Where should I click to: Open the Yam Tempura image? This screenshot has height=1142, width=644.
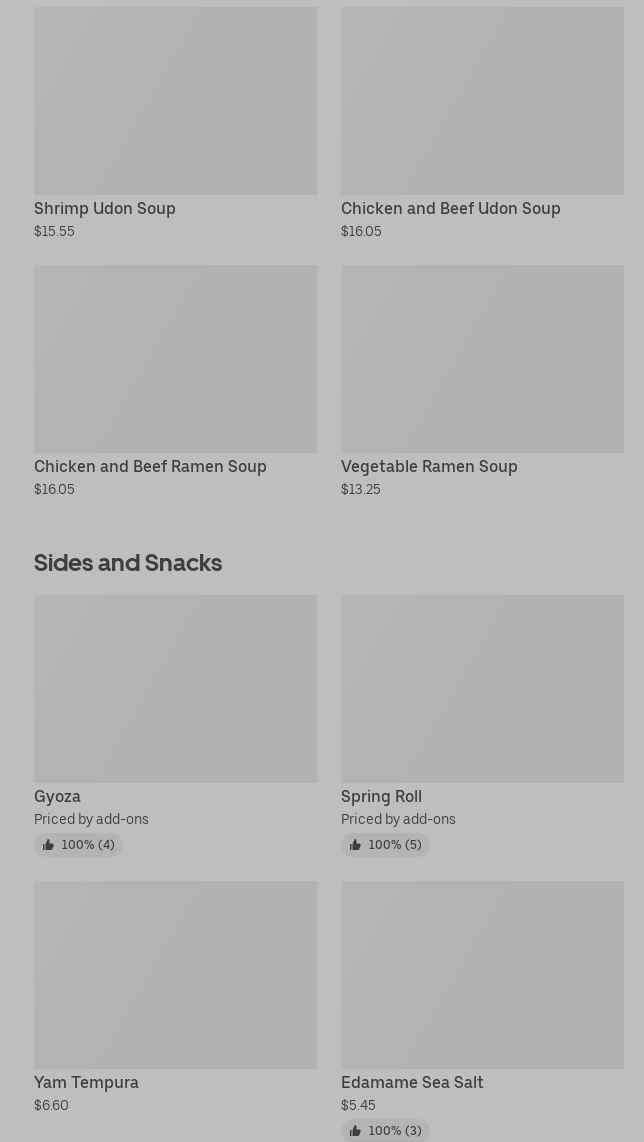coord(175,974)
